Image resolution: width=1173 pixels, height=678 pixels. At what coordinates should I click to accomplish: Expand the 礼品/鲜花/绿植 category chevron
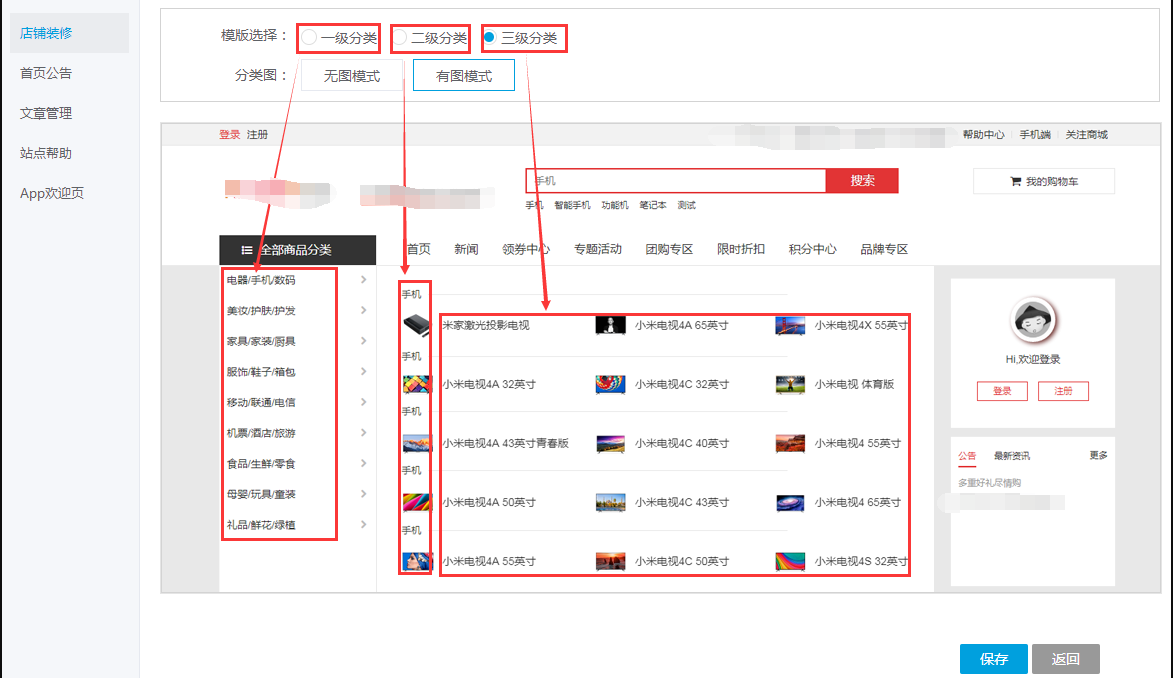click(364, 525)
